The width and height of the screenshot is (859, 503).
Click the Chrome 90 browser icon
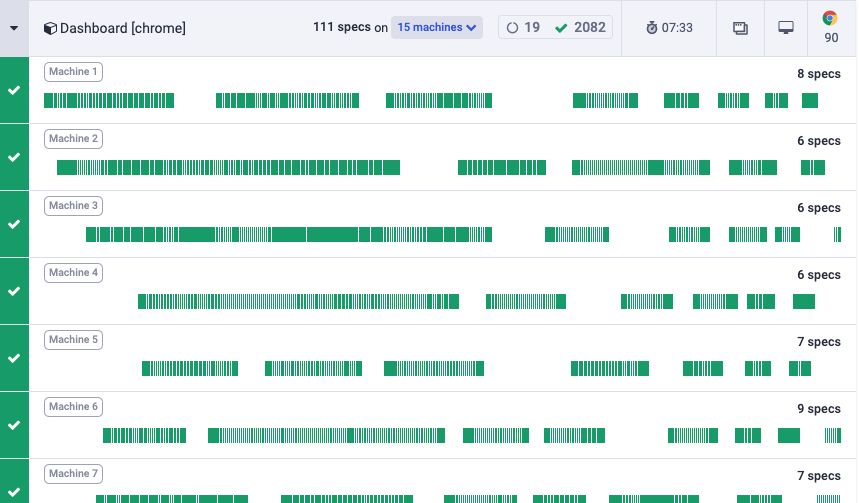(x=831, y=20)
